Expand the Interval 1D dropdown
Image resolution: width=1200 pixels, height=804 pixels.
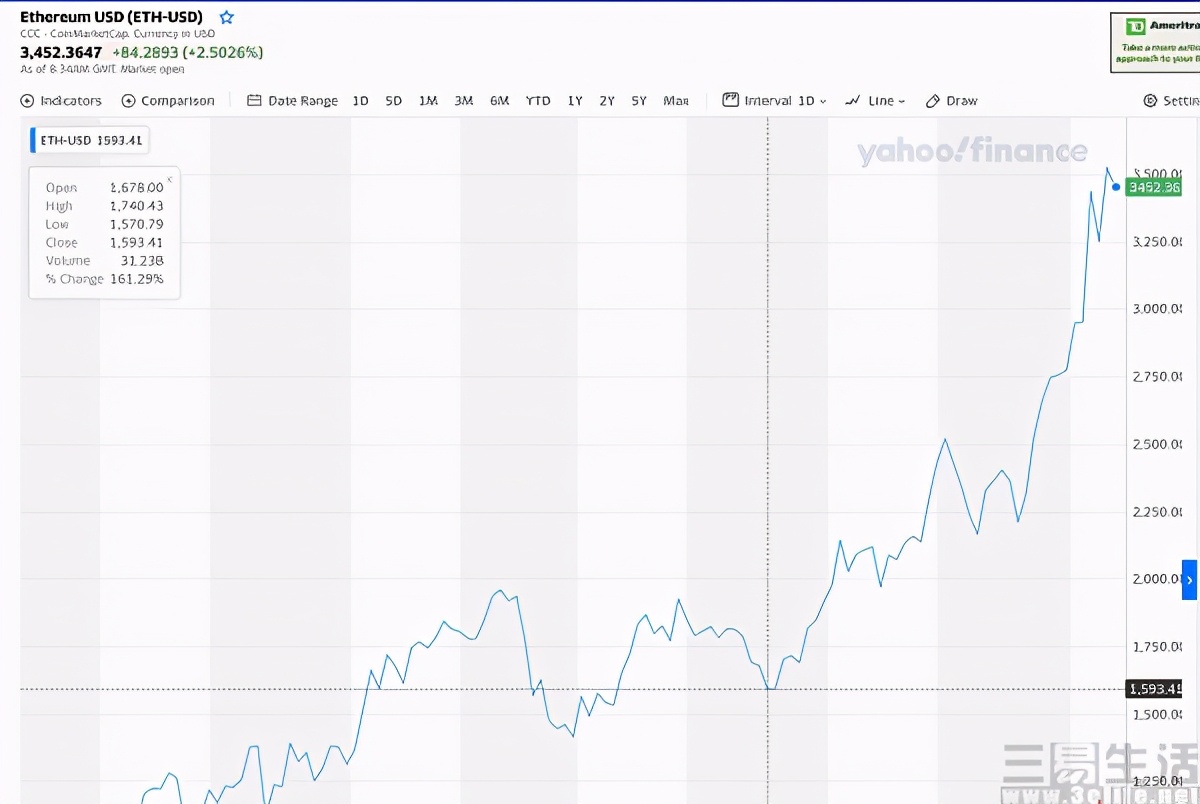775,101
